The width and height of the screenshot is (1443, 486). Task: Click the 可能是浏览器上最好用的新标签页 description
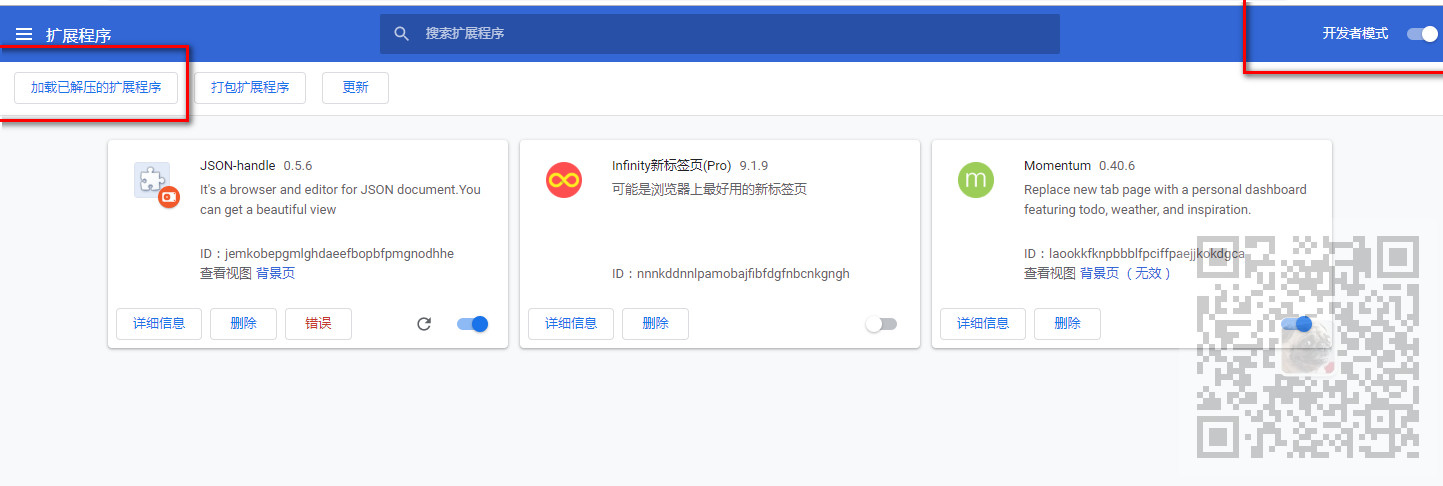(709, 189)
